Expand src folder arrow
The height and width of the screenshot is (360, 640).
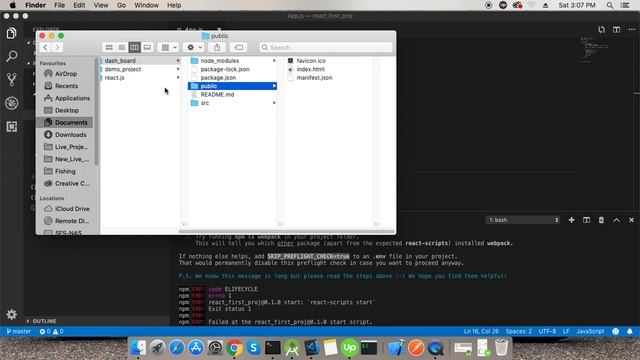click(274, 103)
